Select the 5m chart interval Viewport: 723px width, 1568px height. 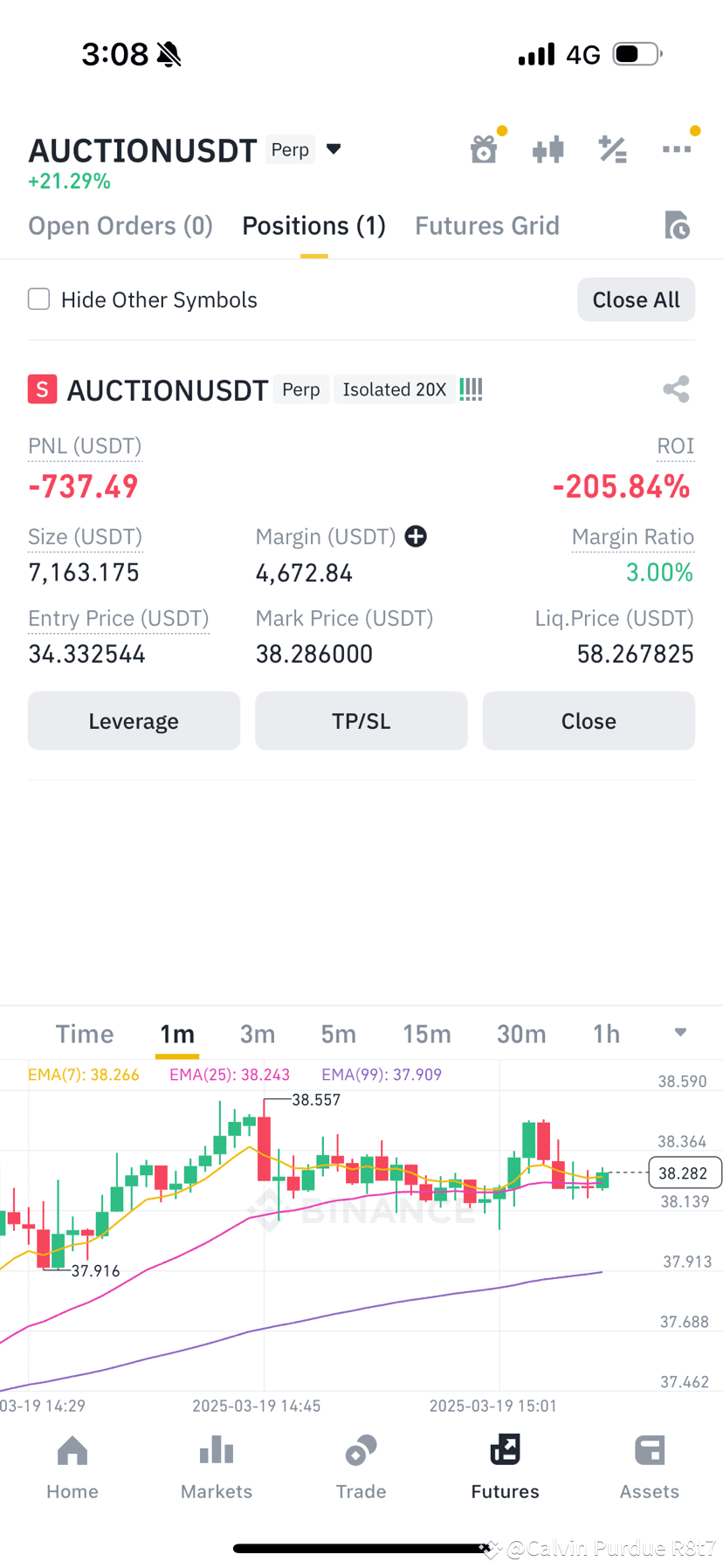pos(339,1034)
